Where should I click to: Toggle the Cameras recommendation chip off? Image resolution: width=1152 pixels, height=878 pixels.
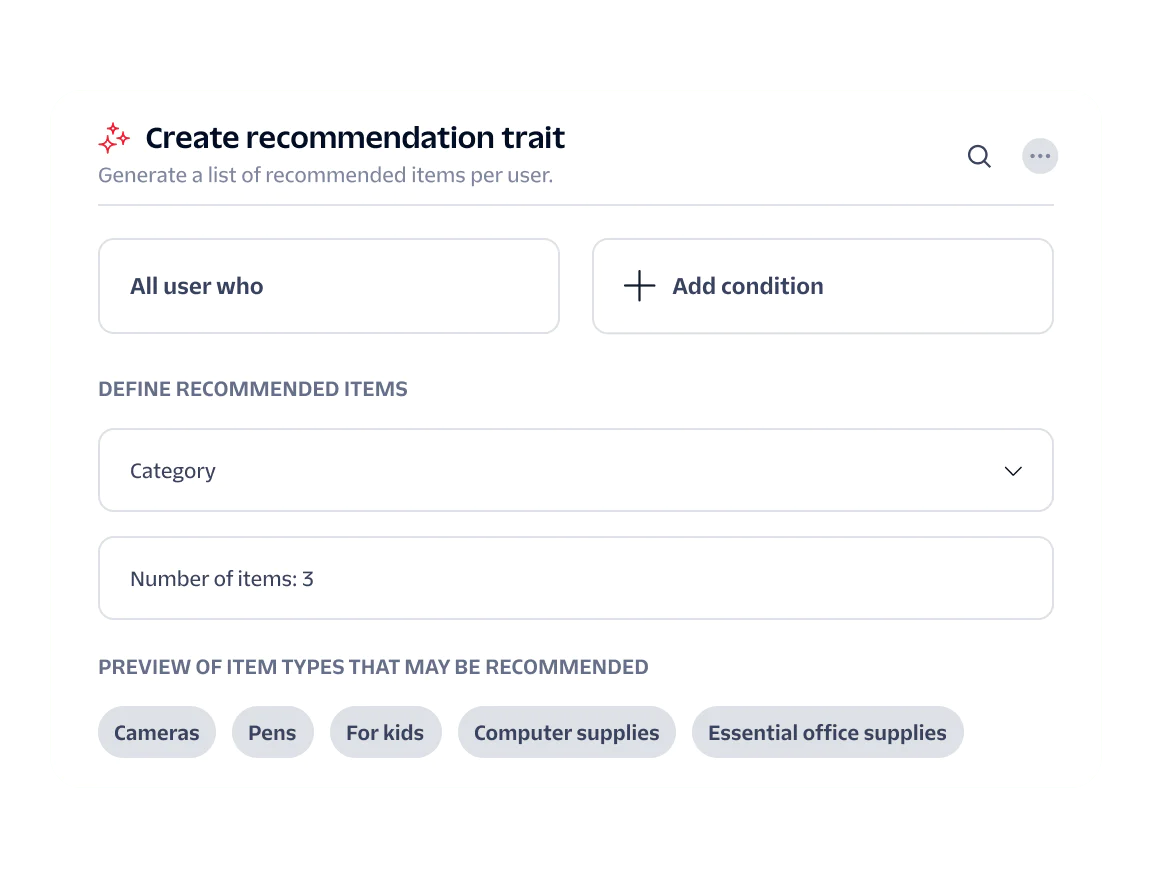[x=156, y=732]
